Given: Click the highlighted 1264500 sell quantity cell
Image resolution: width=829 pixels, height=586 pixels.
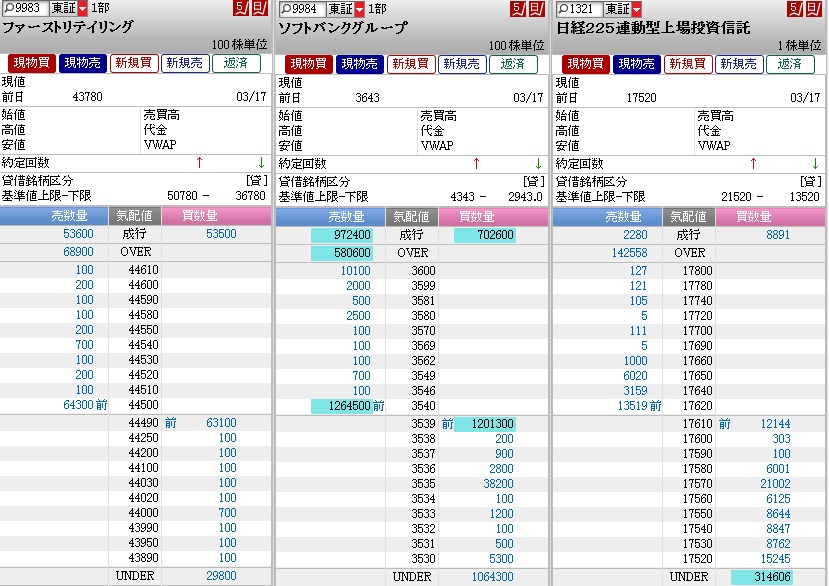Looking at the screenshot, I should (x=341, y=406).
